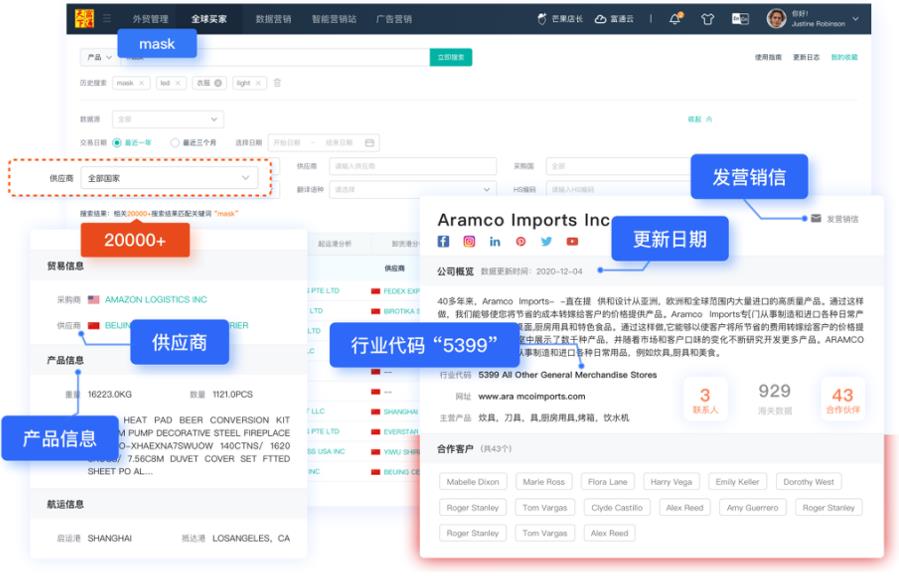The width and height of the screenshot is (899, 578).
Task: Open the 产品 search-type dropdown
Action: click(x=99, y=57)
